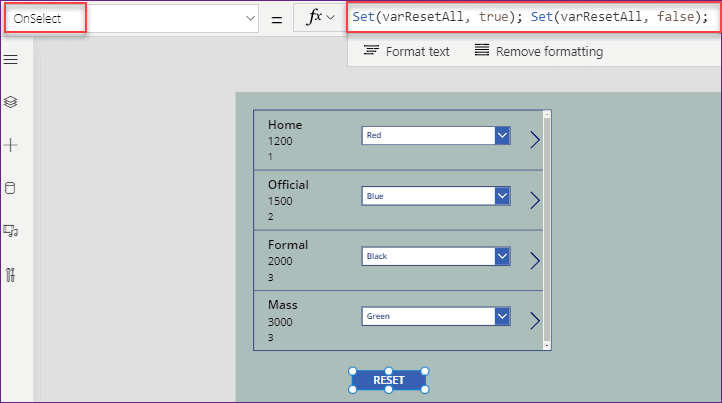Viewport: 722px width, 403px height.
Task: Click the 3000 value label
Action: (x=280, y=322)
